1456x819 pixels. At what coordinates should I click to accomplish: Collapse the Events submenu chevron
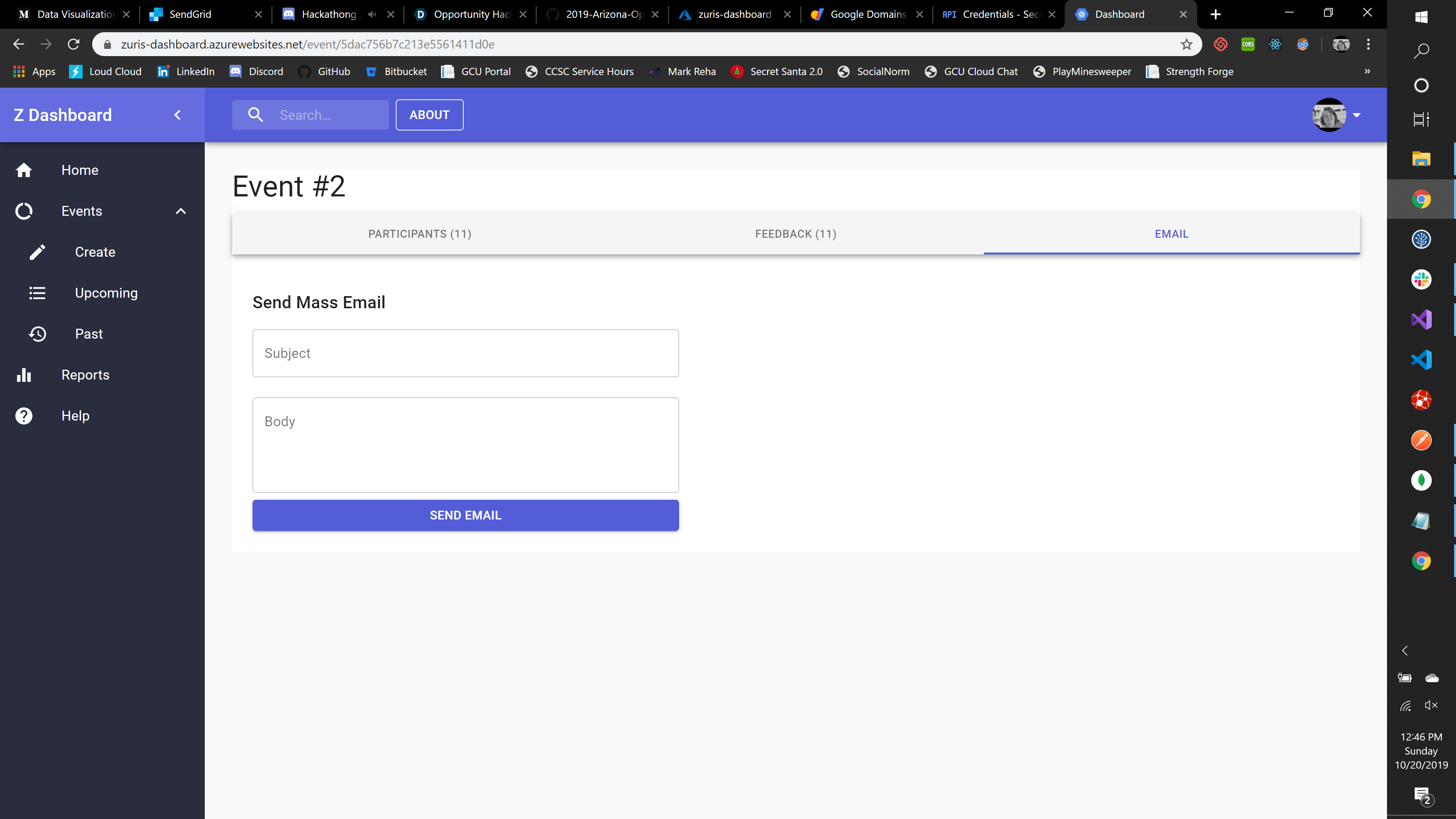(181, 212)
